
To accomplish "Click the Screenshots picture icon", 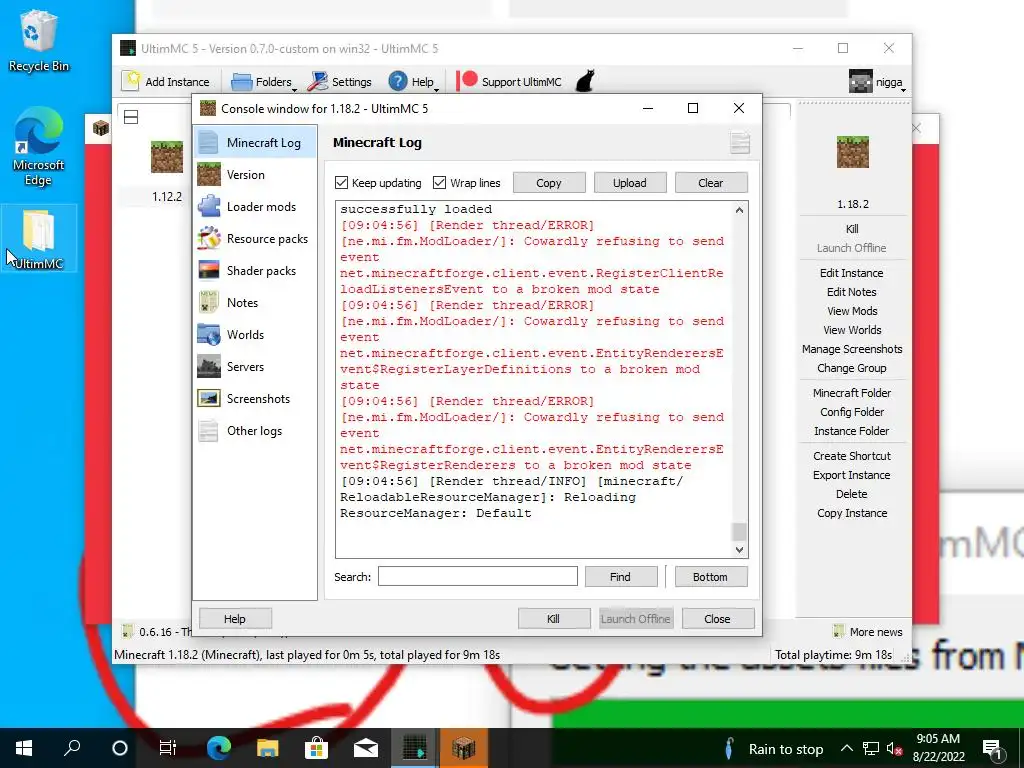I will [209, 398].
